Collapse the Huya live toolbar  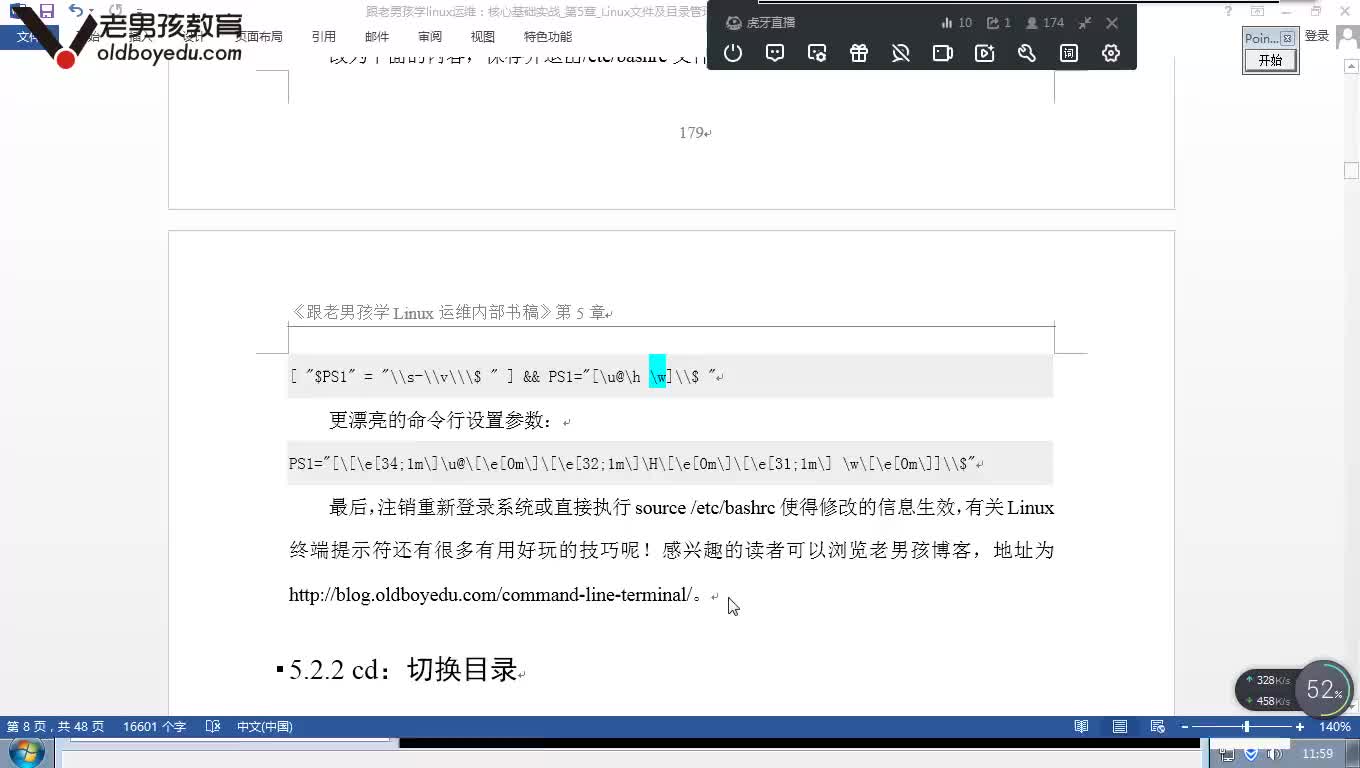(x=1085, y=23)
